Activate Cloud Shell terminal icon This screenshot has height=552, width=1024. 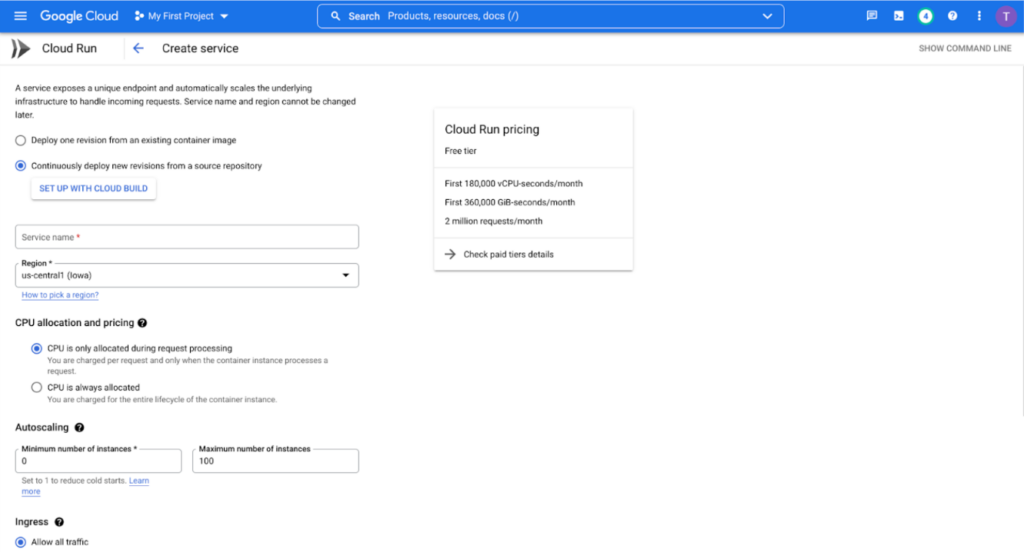pyautogui.click(x=899, y=16)
